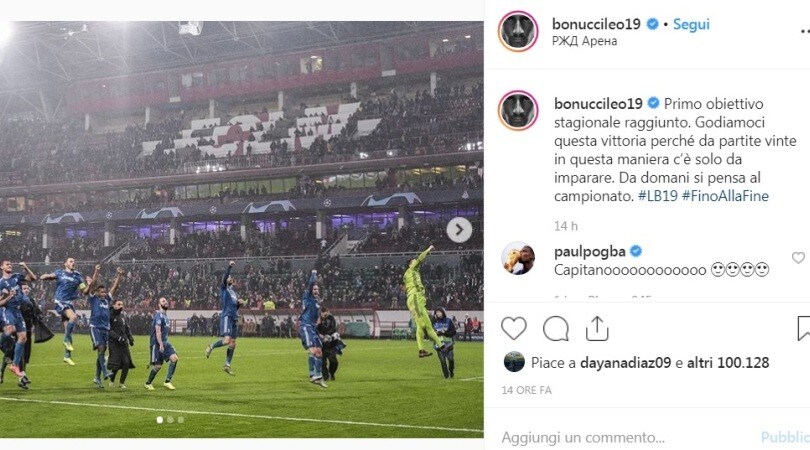Image resolution: width=810 pixels, height=450 pixels.
Task: Click the Segui follow button
Action: pyautogui.click(x=691, y=24)
